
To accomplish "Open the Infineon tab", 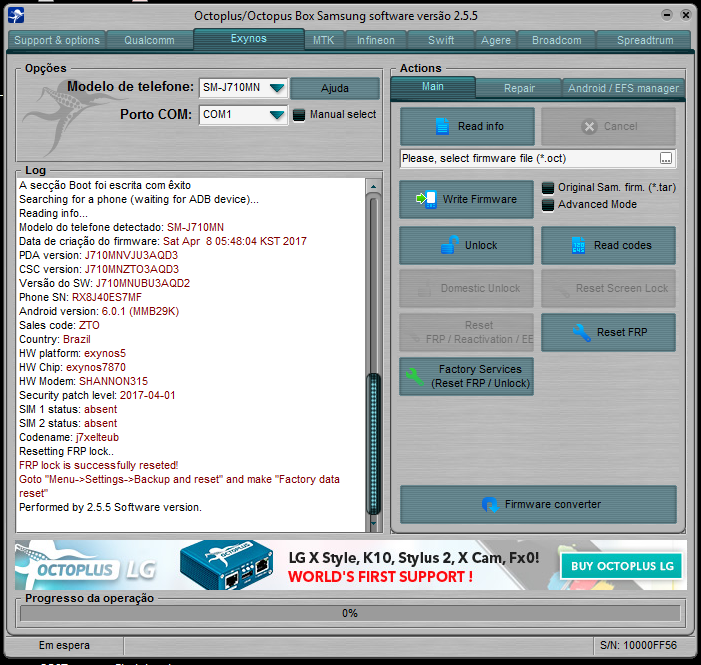I will point(376,40).
